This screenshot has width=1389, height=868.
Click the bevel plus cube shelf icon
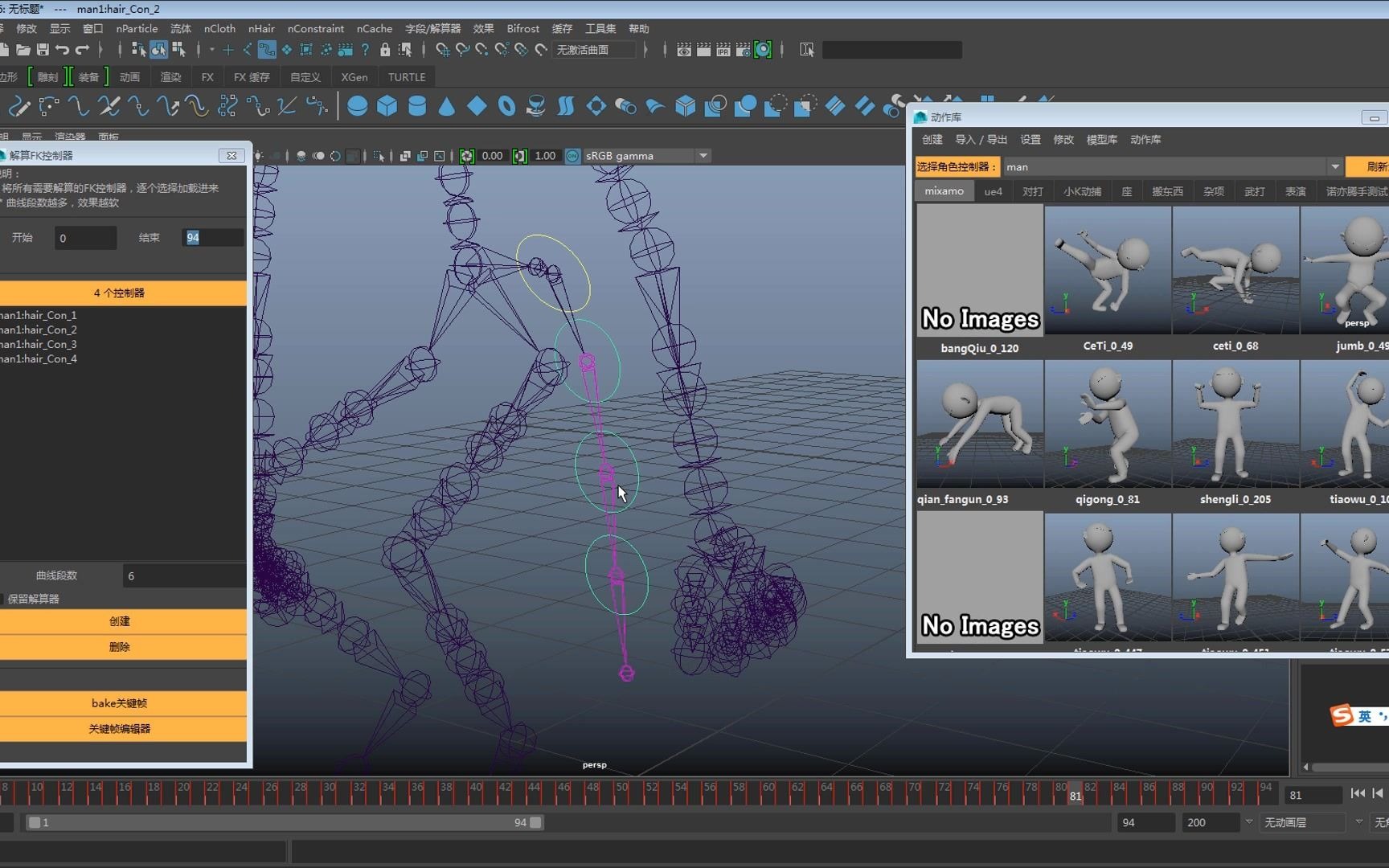pyautogui.click(x=686, y=105)
